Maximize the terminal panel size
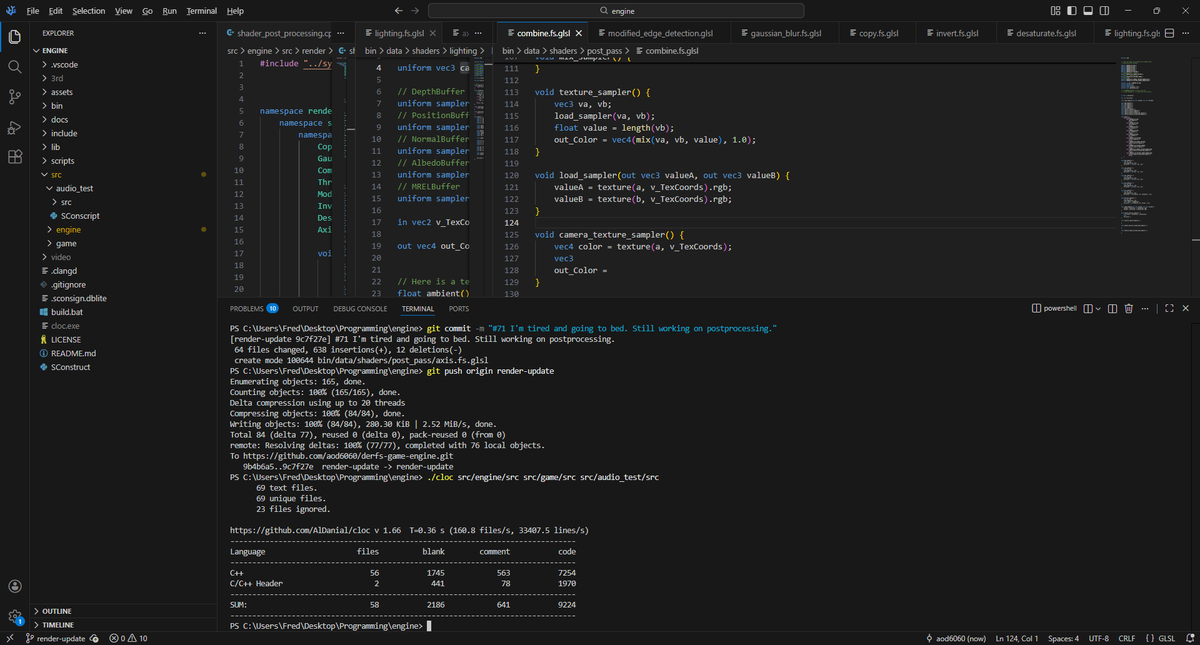The height and width of the screenshot is (645, 1200). click(1168, 309)
